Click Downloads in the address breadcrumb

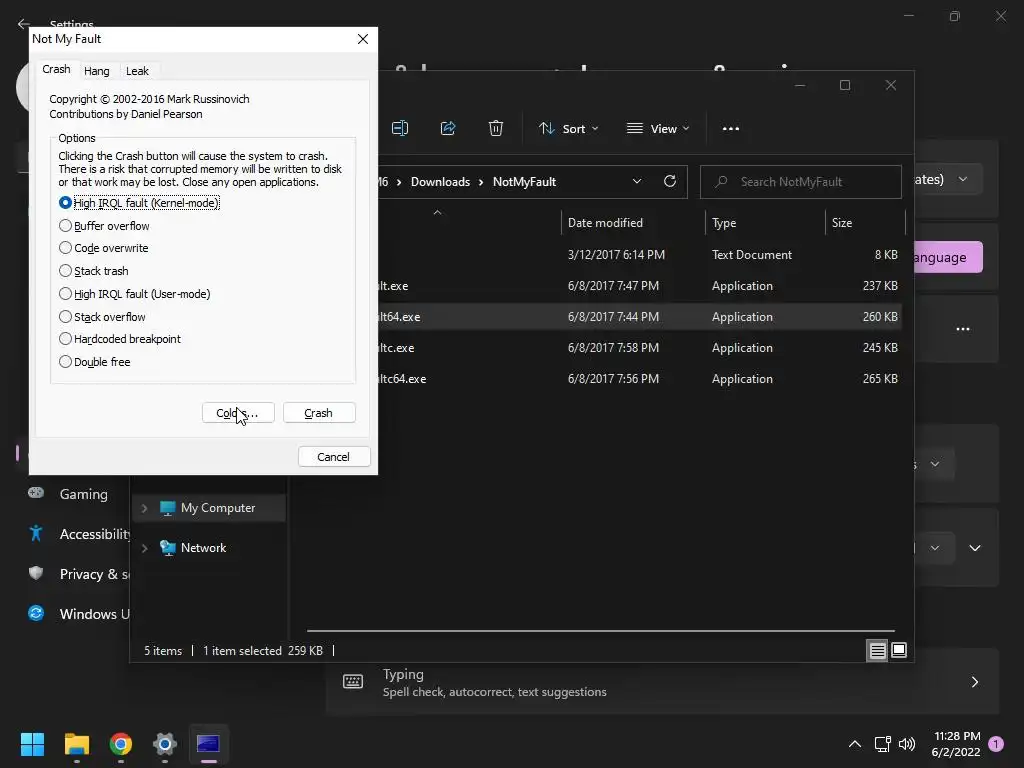[x=440, y=182]
